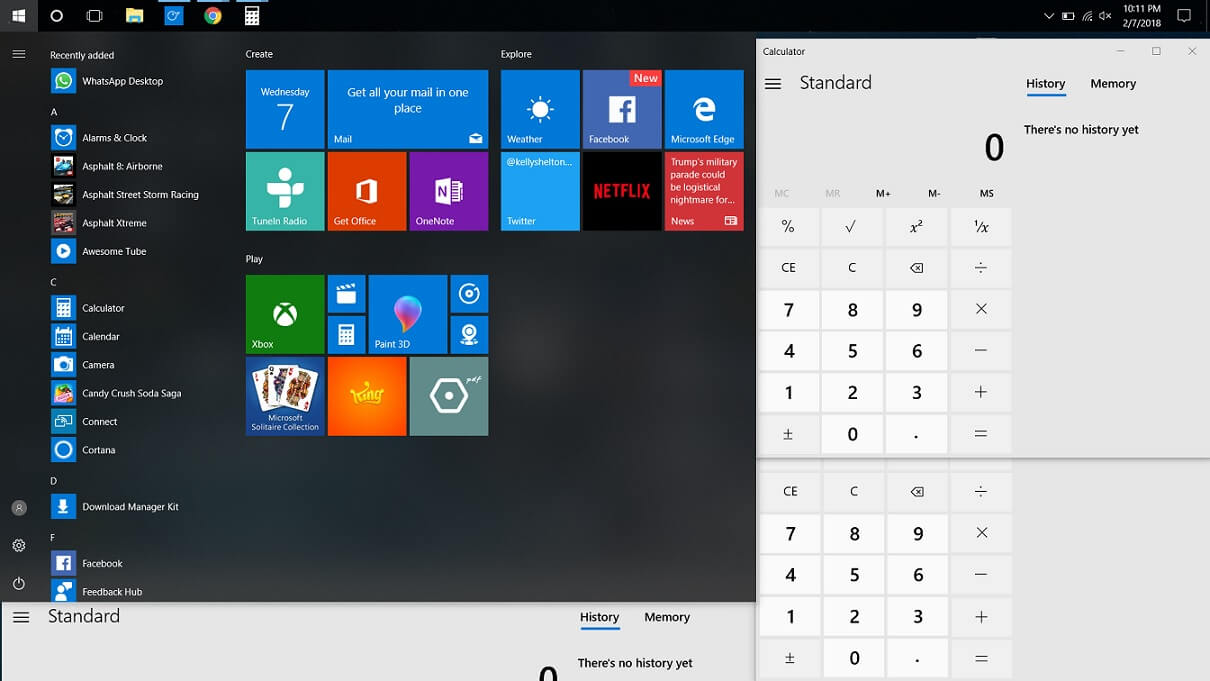
Task: Click the M+ memory add button
Action: pos(883,193)
